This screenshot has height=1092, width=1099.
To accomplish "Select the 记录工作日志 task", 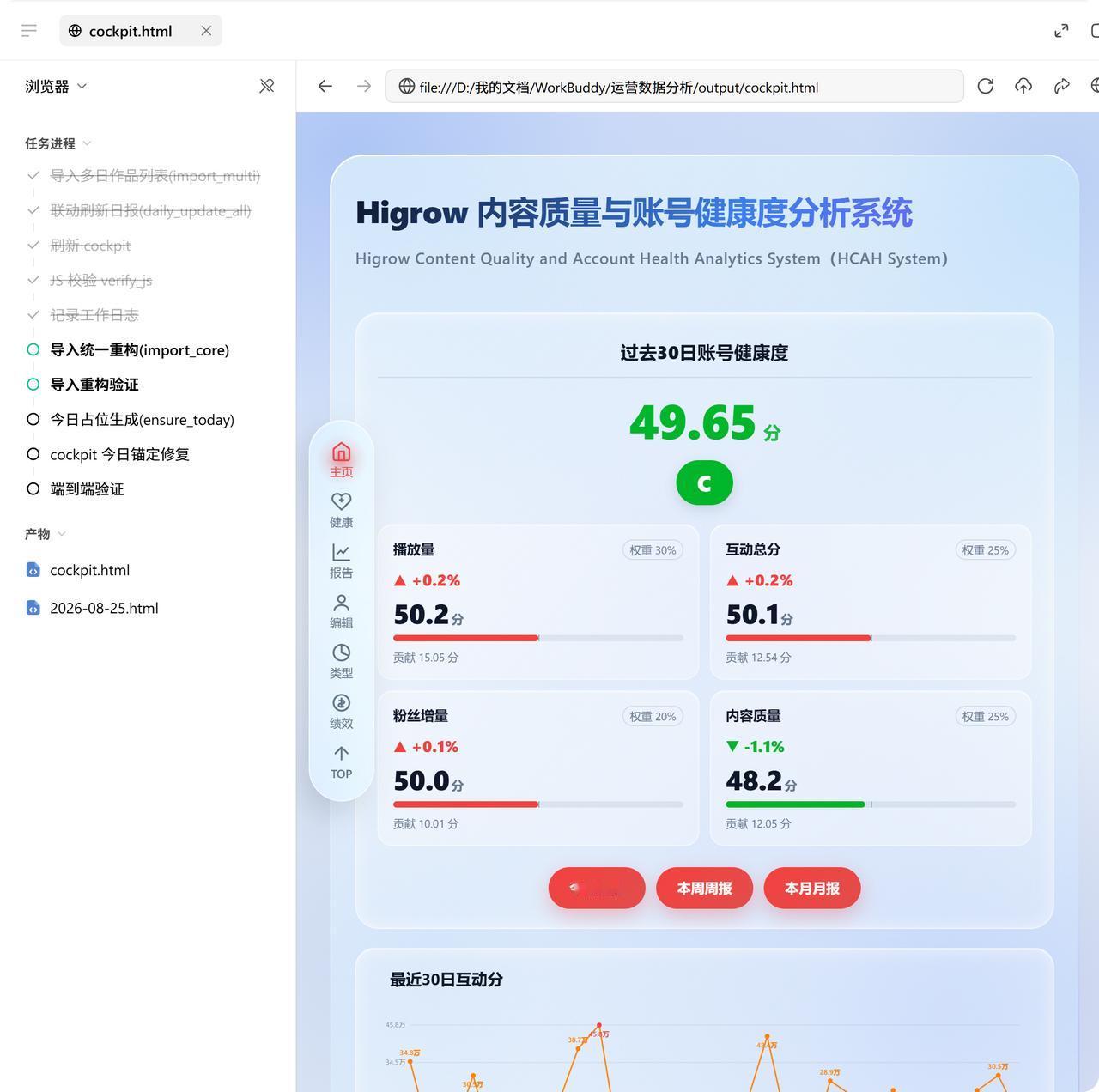I will pyautogui.click(x=94, y=315).
